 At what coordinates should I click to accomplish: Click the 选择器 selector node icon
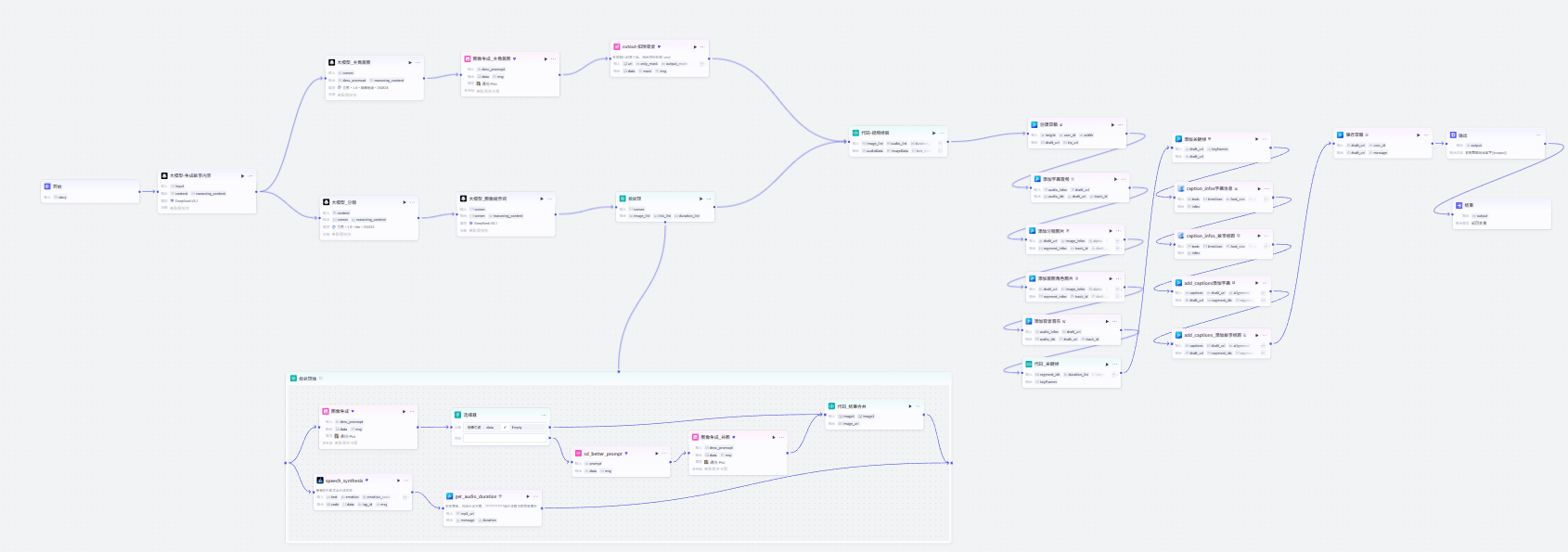click(457, 415)
